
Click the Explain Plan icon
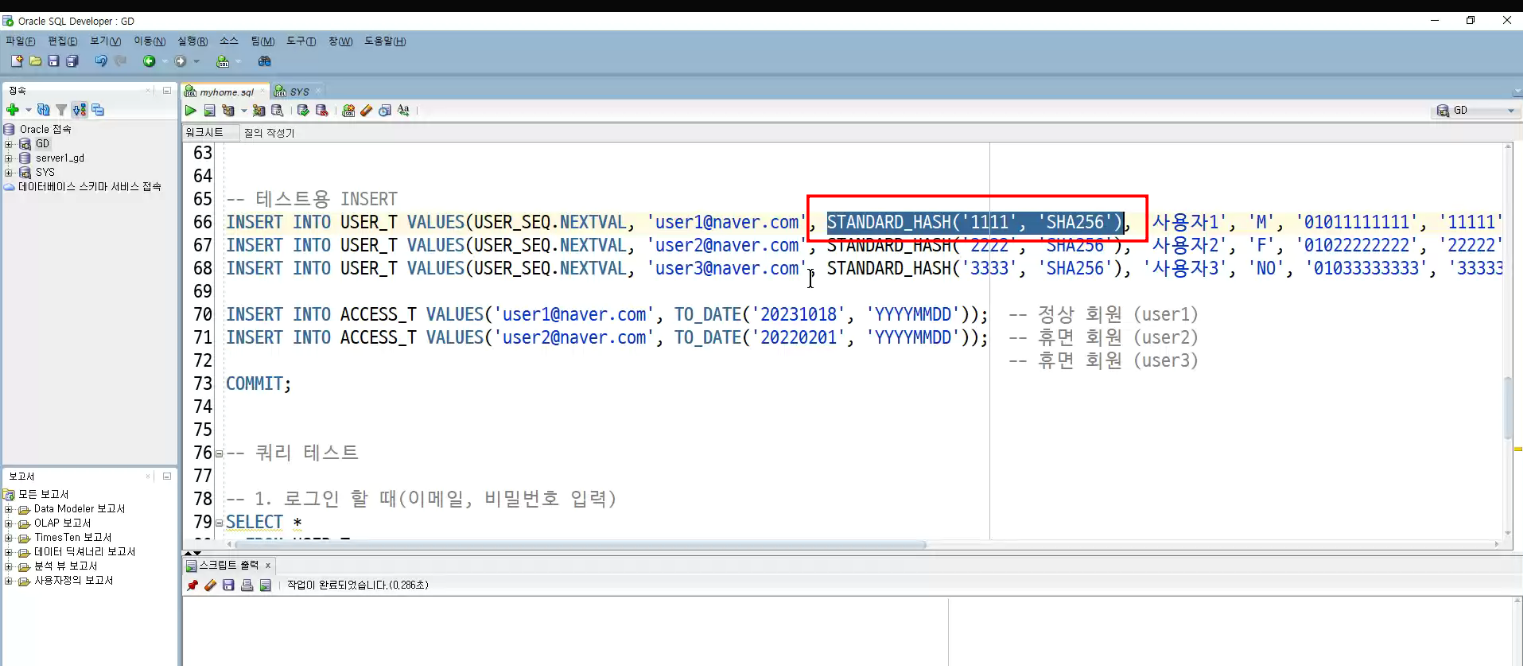228,110
